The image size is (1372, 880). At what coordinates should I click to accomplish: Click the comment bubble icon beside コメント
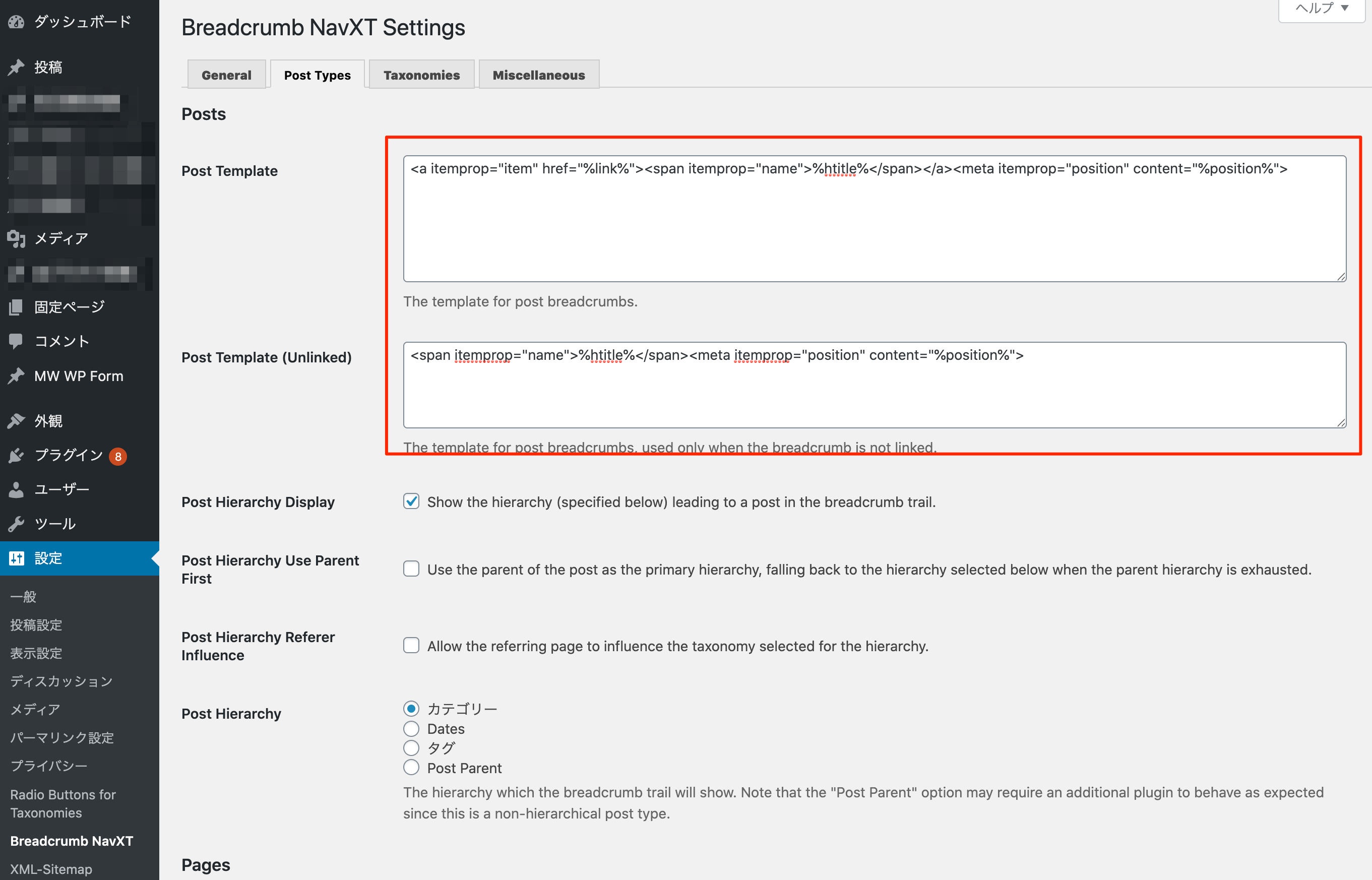(17, 341)
